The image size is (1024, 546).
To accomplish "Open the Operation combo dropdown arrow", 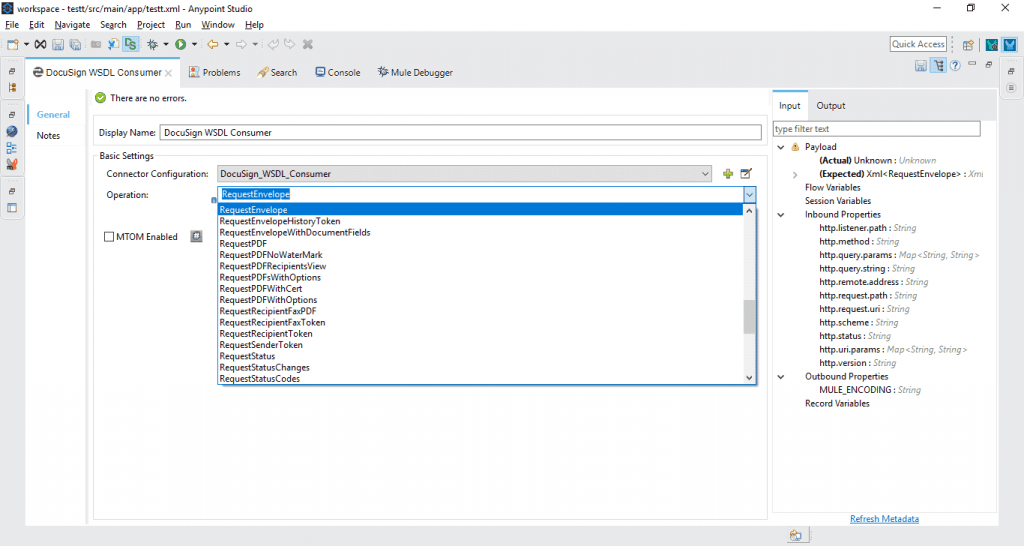I will pyautogui.click(x=750, y=195).
